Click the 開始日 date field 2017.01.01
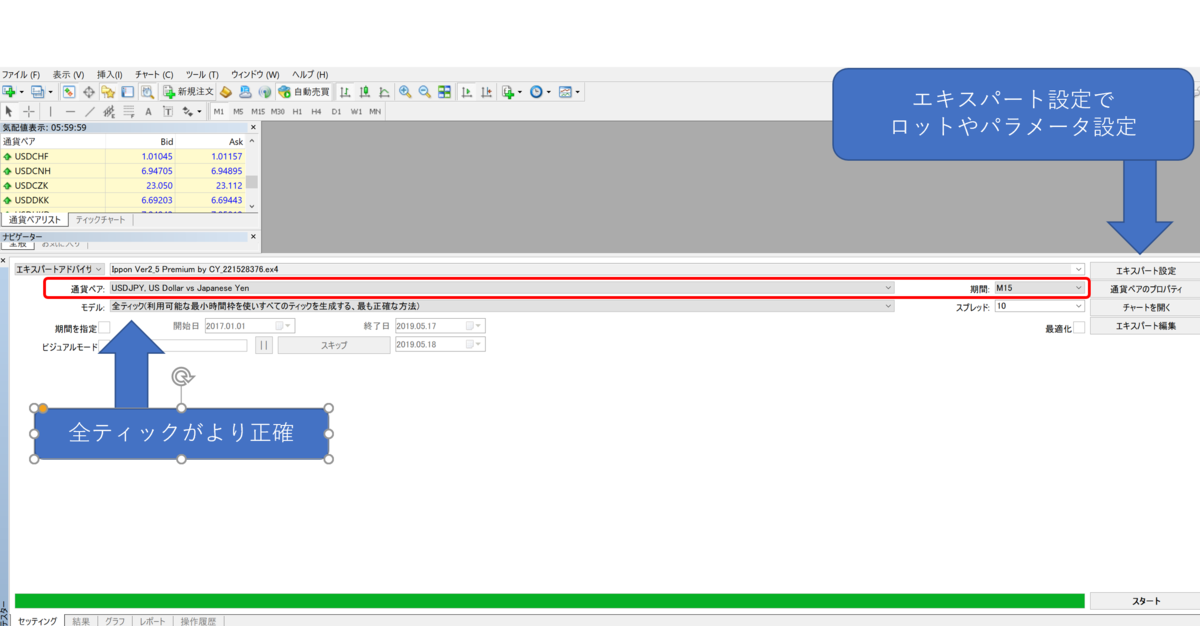This screenshot has width=1200, height=626. point(249,326)
